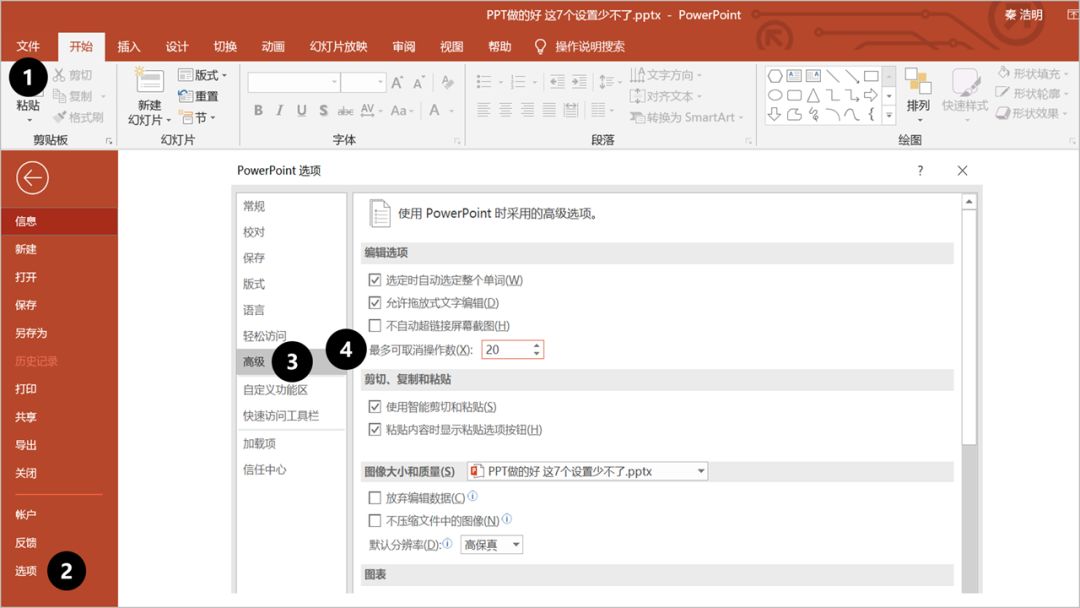Select Export (导出) in Backstage menu
Viewport: 1080px width, 608px height.
click(x=26, y=445)
